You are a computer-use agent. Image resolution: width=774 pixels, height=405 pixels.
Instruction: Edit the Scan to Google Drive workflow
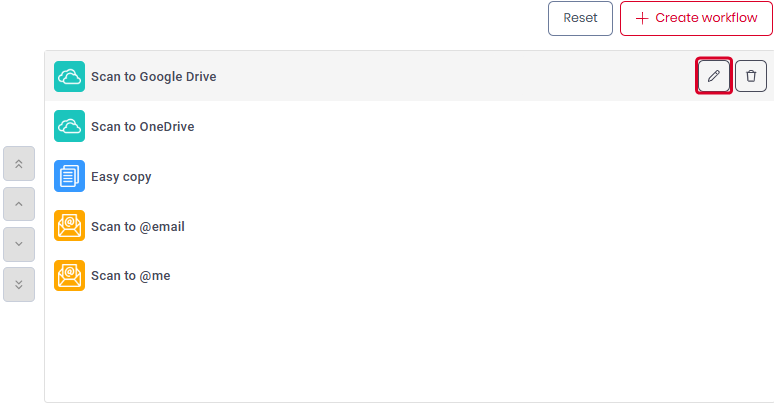coord(713,76)
